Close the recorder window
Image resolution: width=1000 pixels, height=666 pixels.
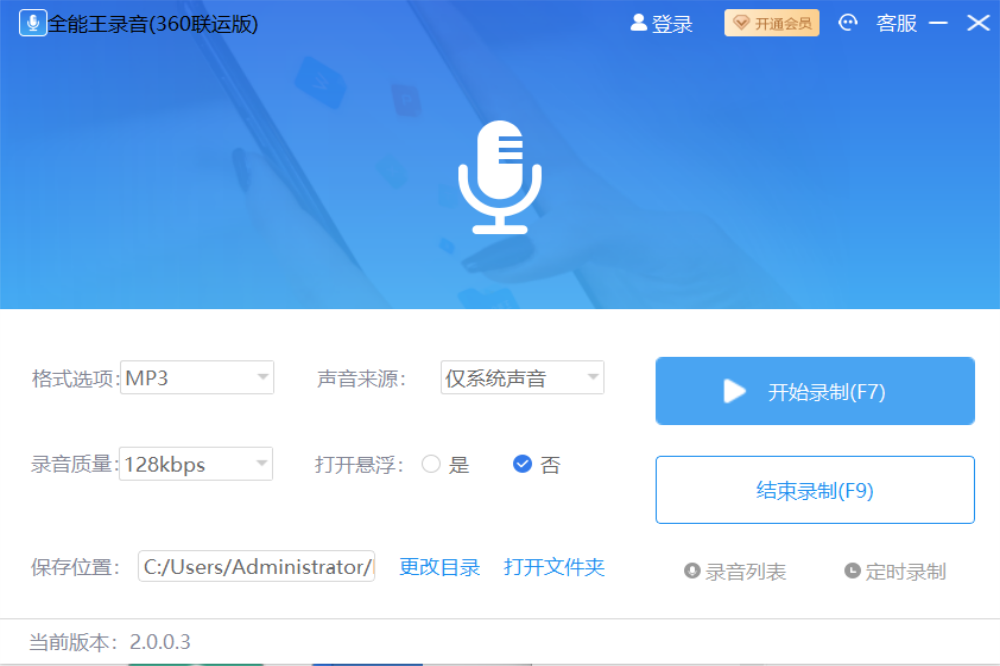[x=978, y=24]
